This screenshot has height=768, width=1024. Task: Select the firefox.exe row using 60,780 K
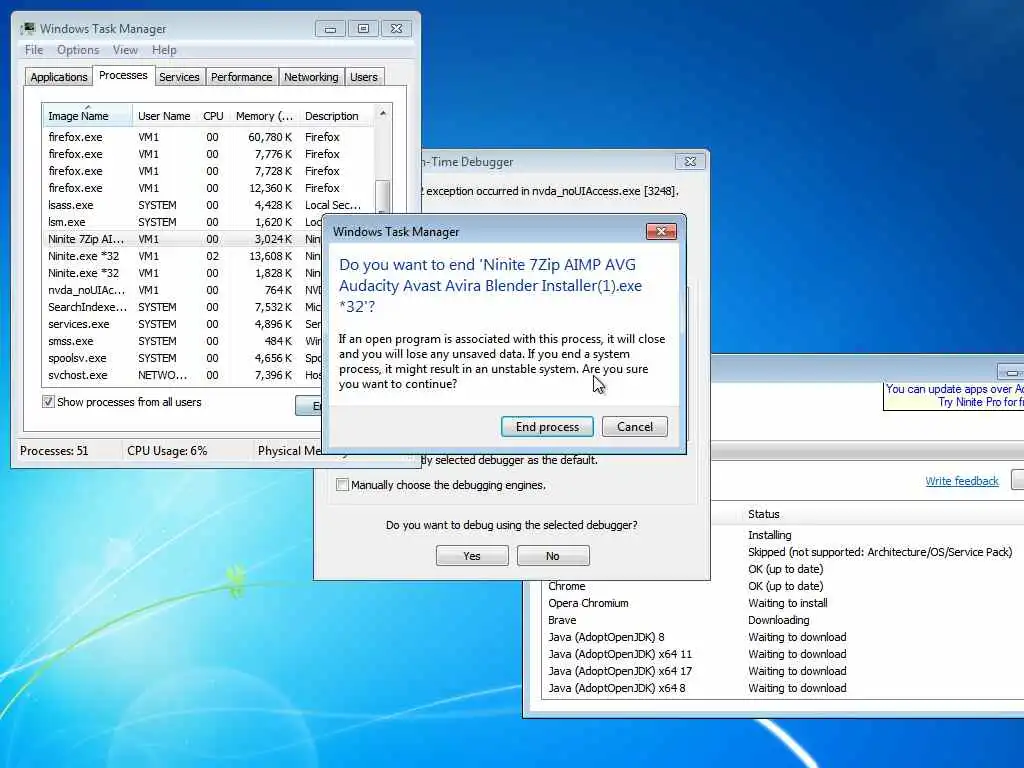(x=208, y=137)
